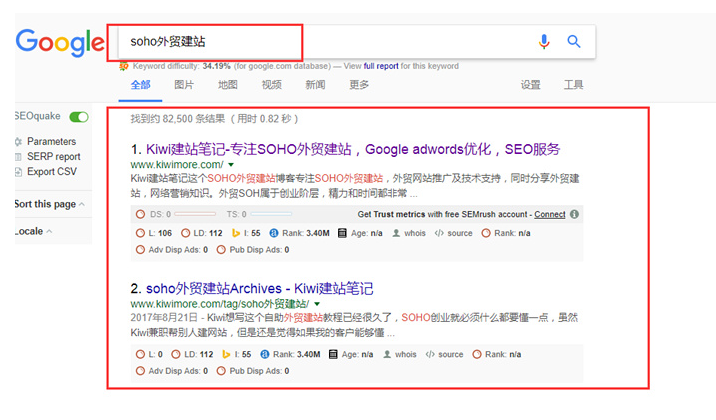
Task: Click the www.kiwimore.com/tag/soho外贸建站/ URL
Action: pos(220,304)
